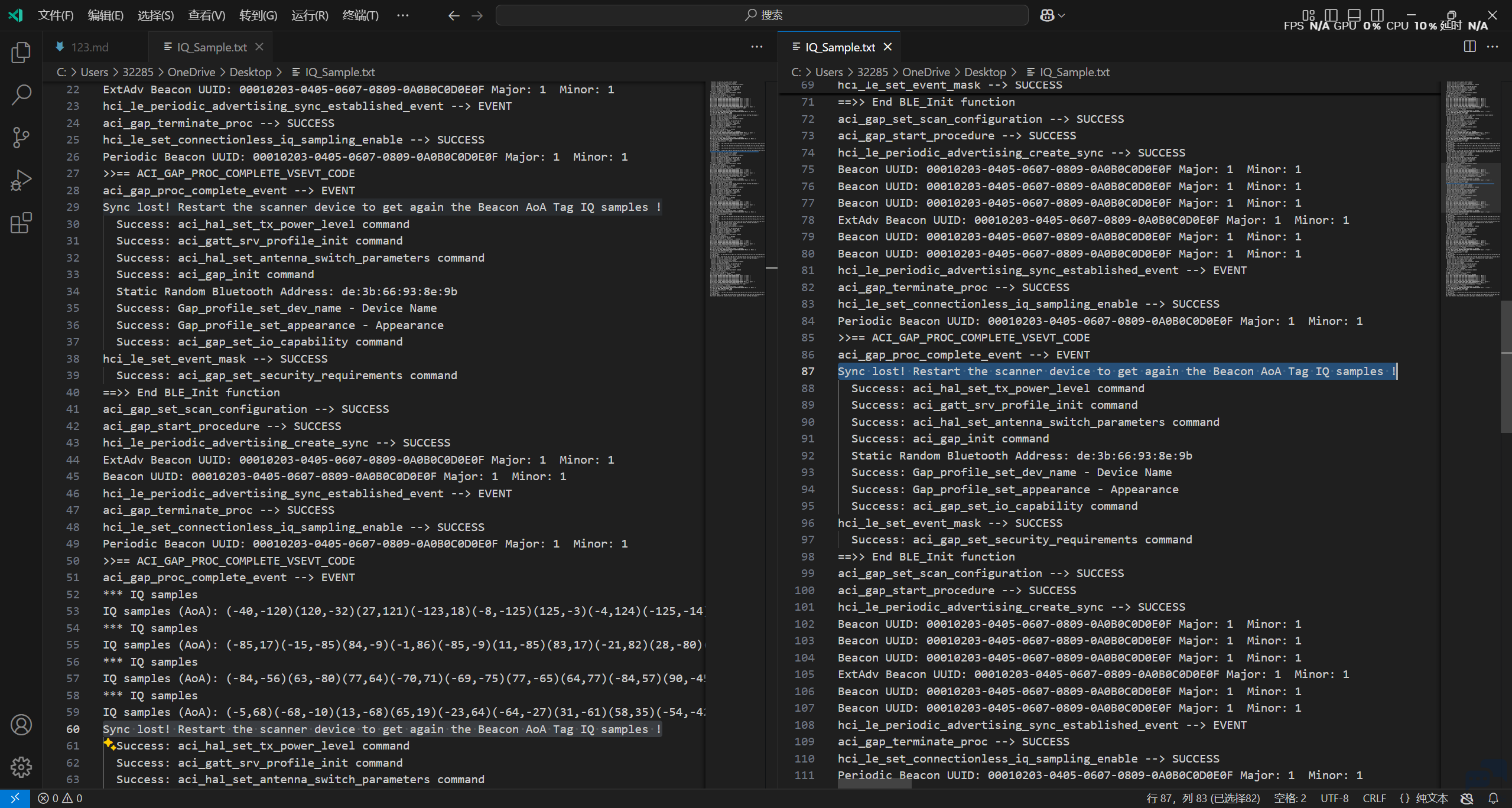This screenshot has height=808, width=1512.
Task: Open left editor group's more actions menu
Action: pyautogui.click(x=757, y=47)
